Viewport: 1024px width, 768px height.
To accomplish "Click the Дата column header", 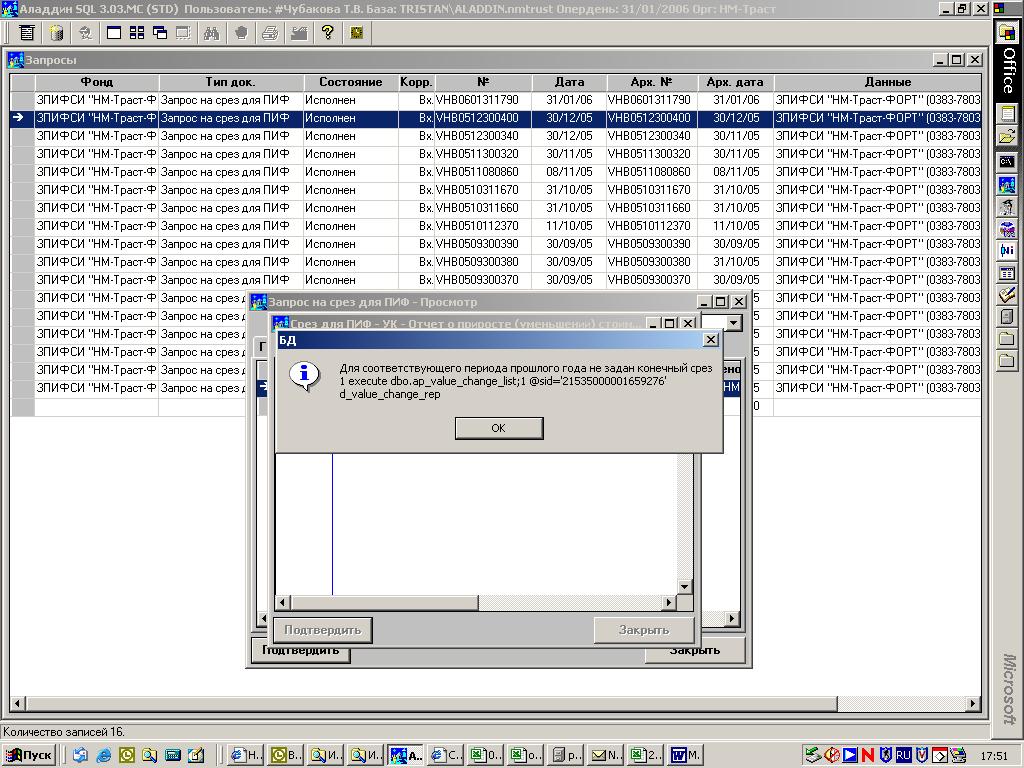I will (x=569, y=82).
